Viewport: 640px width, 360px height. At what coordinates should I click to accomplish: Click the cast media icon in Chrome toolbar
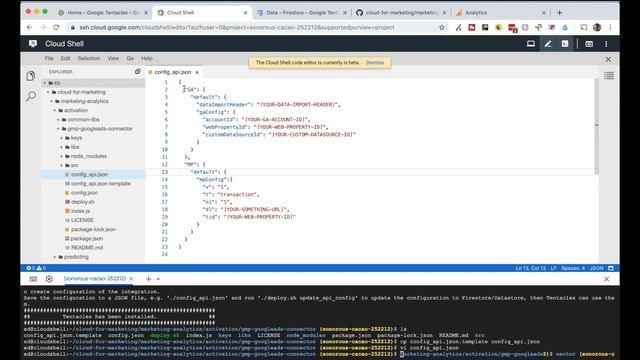[584, 27]
